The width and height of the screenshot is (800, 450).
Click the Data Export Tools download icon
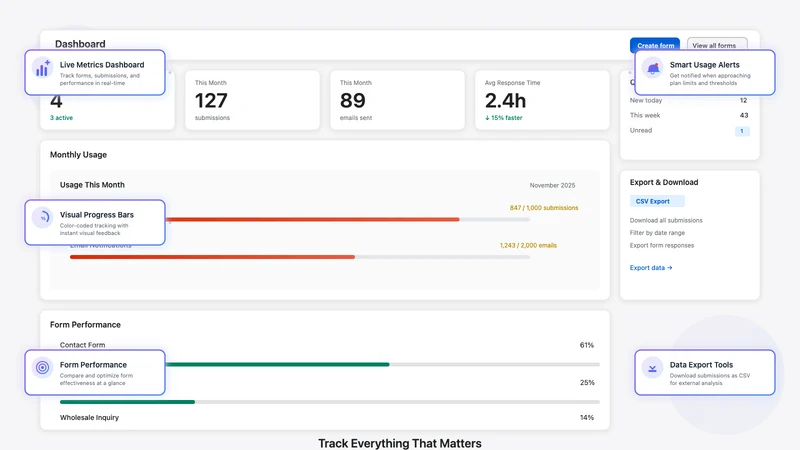[x=653, y=368]
